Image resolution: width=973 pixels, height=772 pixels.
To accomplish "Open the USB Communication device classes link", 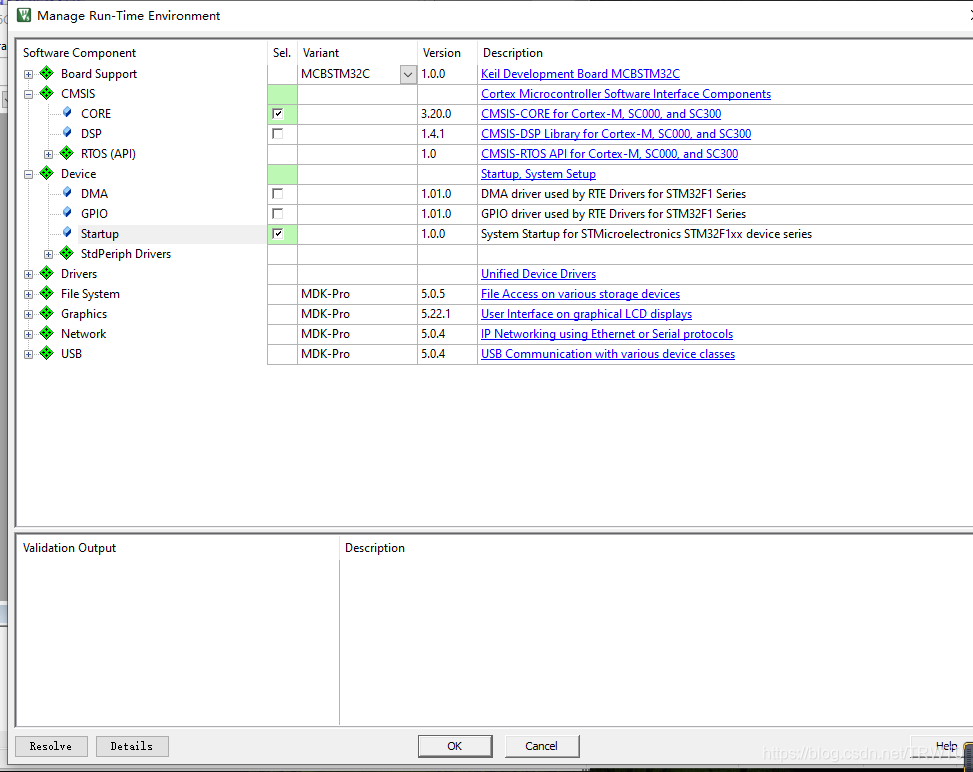I will (608, 354).
